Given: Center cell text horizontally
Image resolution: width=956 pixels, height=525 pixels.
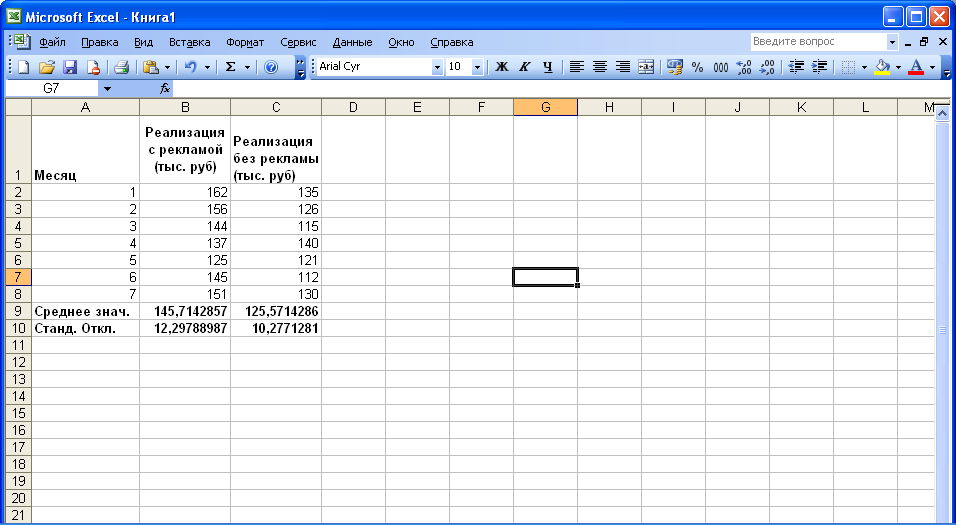Looking at the screenshot, I should pos(599,67).
